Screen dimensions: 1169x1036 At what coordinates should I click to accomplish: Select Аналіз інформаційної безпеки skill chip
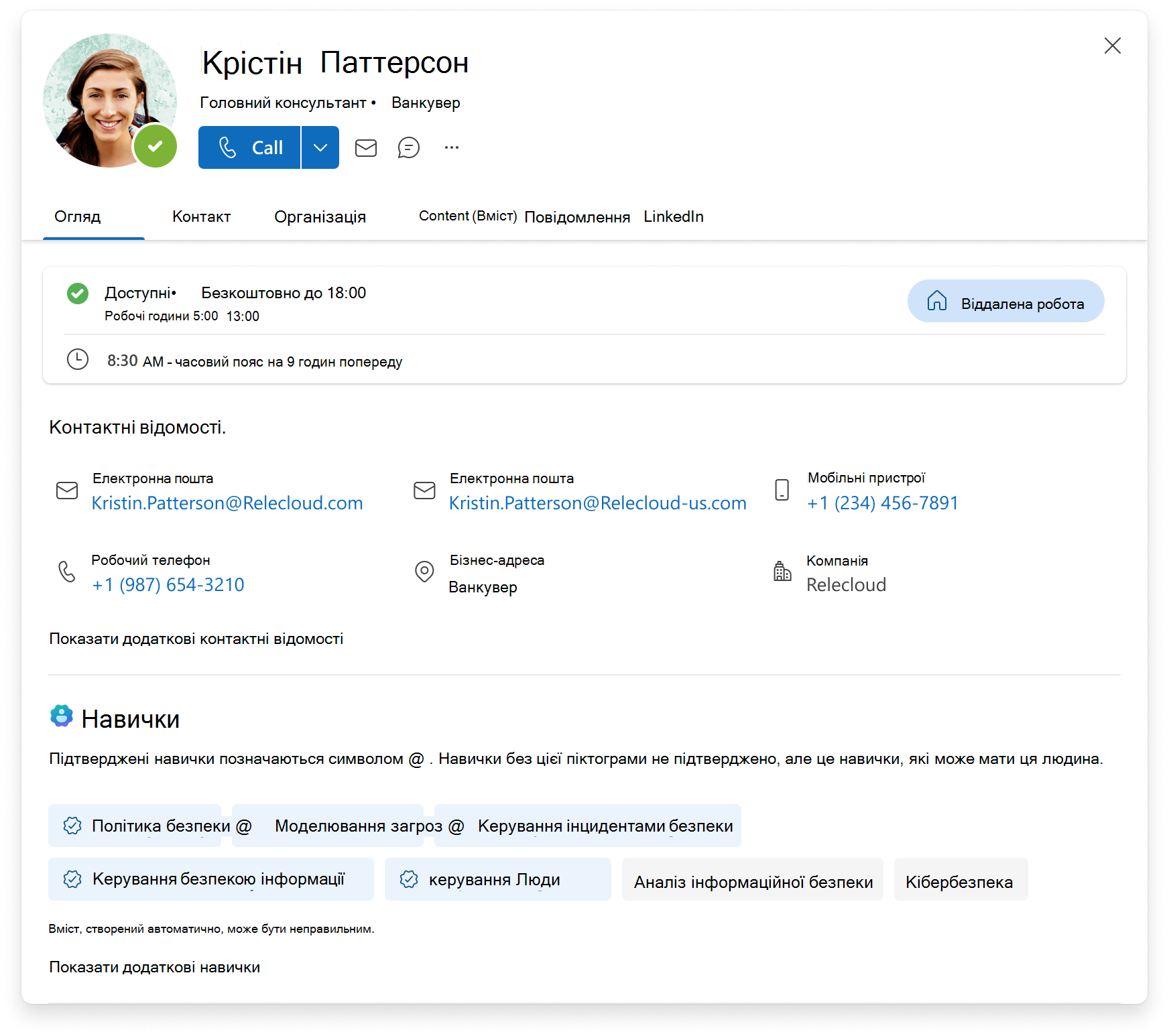pyautogui.click(x=753, y=879)
